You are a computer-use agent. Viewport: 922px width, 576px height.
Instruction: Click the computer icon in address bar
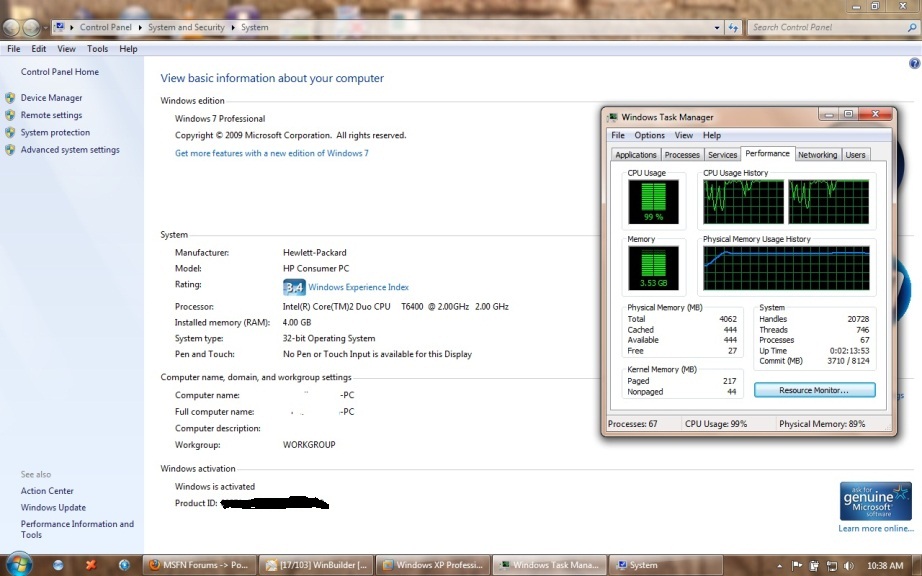tap(59, 27)
